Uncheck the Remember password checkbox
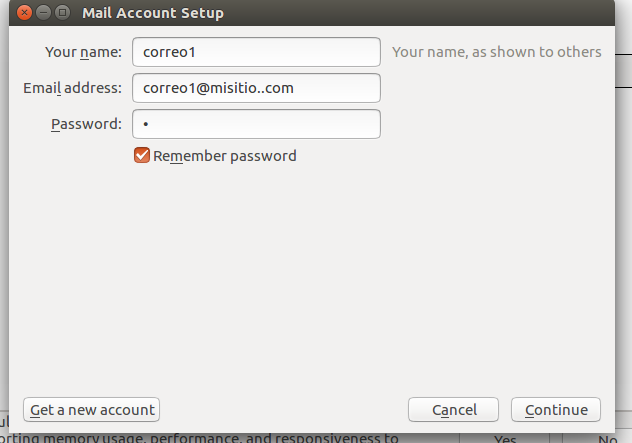Viewport: 632px width, 443px height. click(x=142, y=155)
